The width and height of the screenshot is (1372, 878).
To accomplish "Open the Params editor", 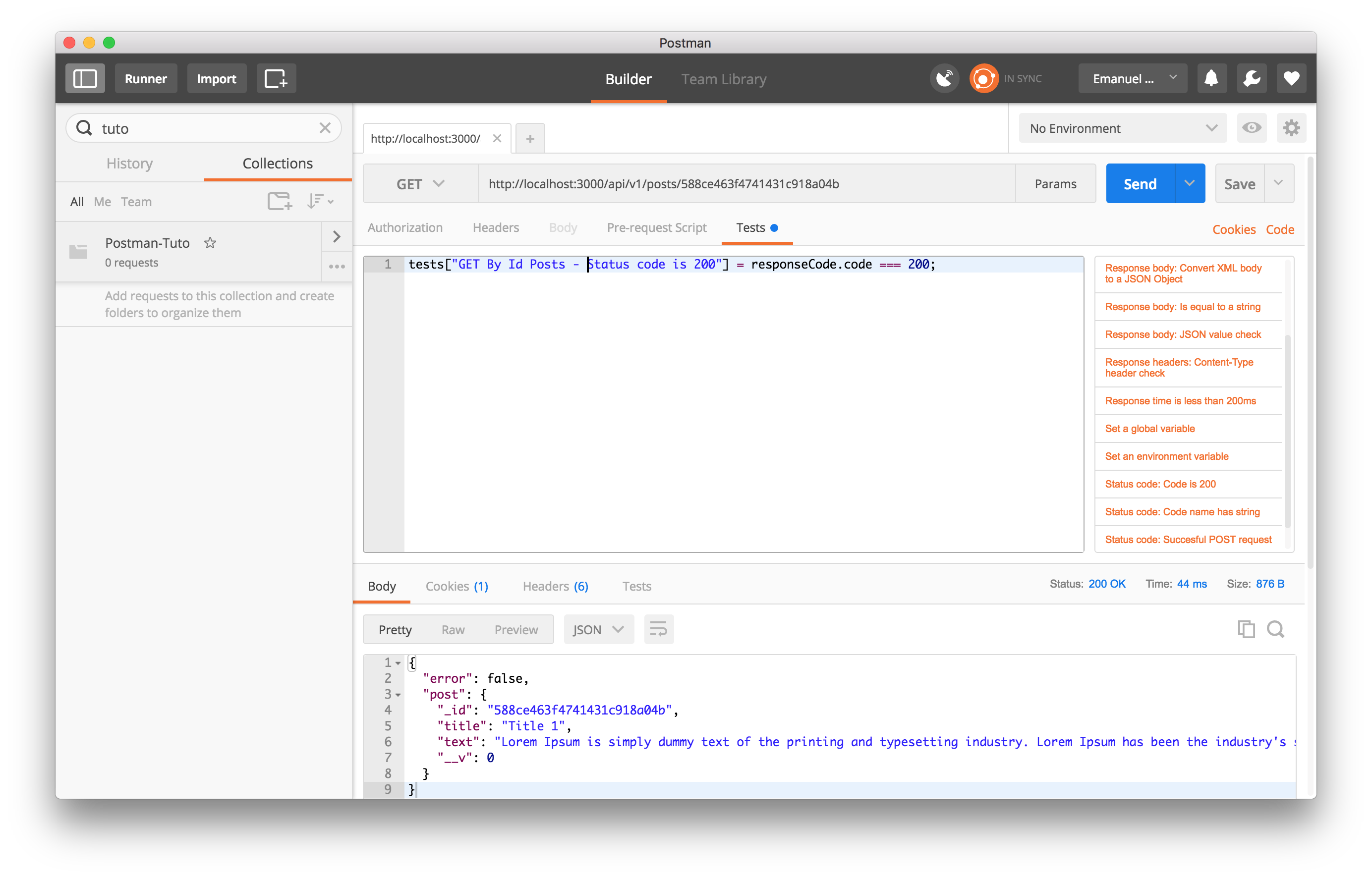I will 1055,184.
